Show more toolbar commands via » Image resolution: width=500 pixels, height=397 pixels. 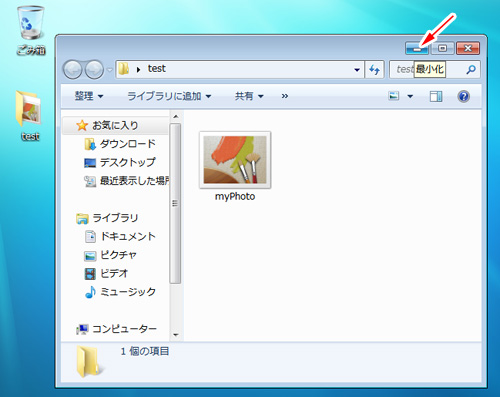click(284, 96)
